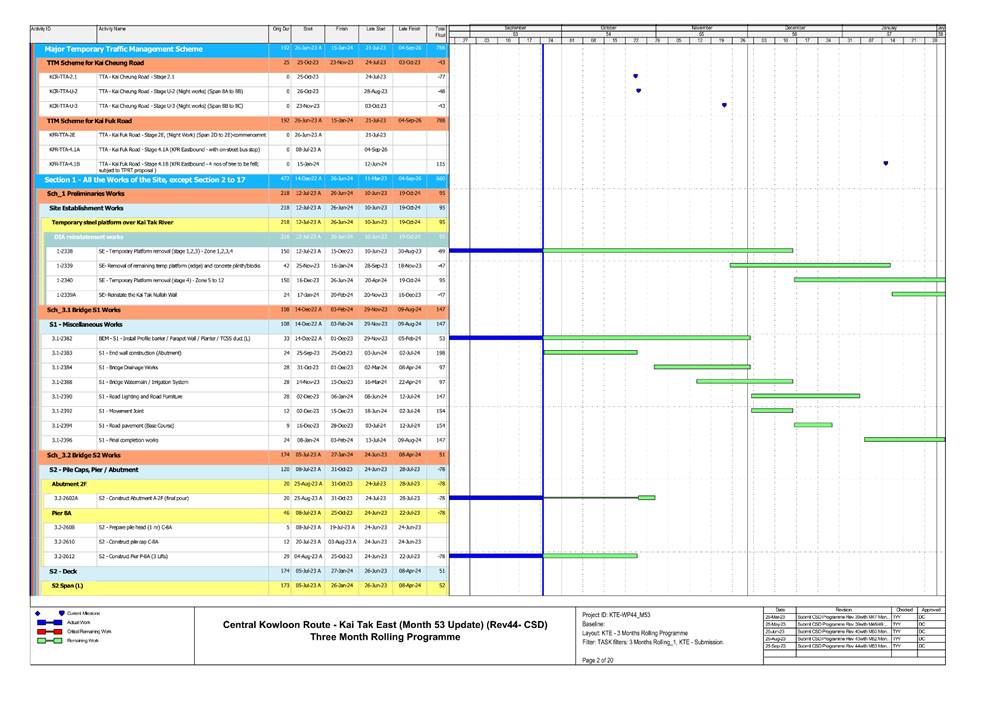Select the KCR-TTA-U-3 milestone marker in November
Screen dimensions: 1002x708
[724, 105]
